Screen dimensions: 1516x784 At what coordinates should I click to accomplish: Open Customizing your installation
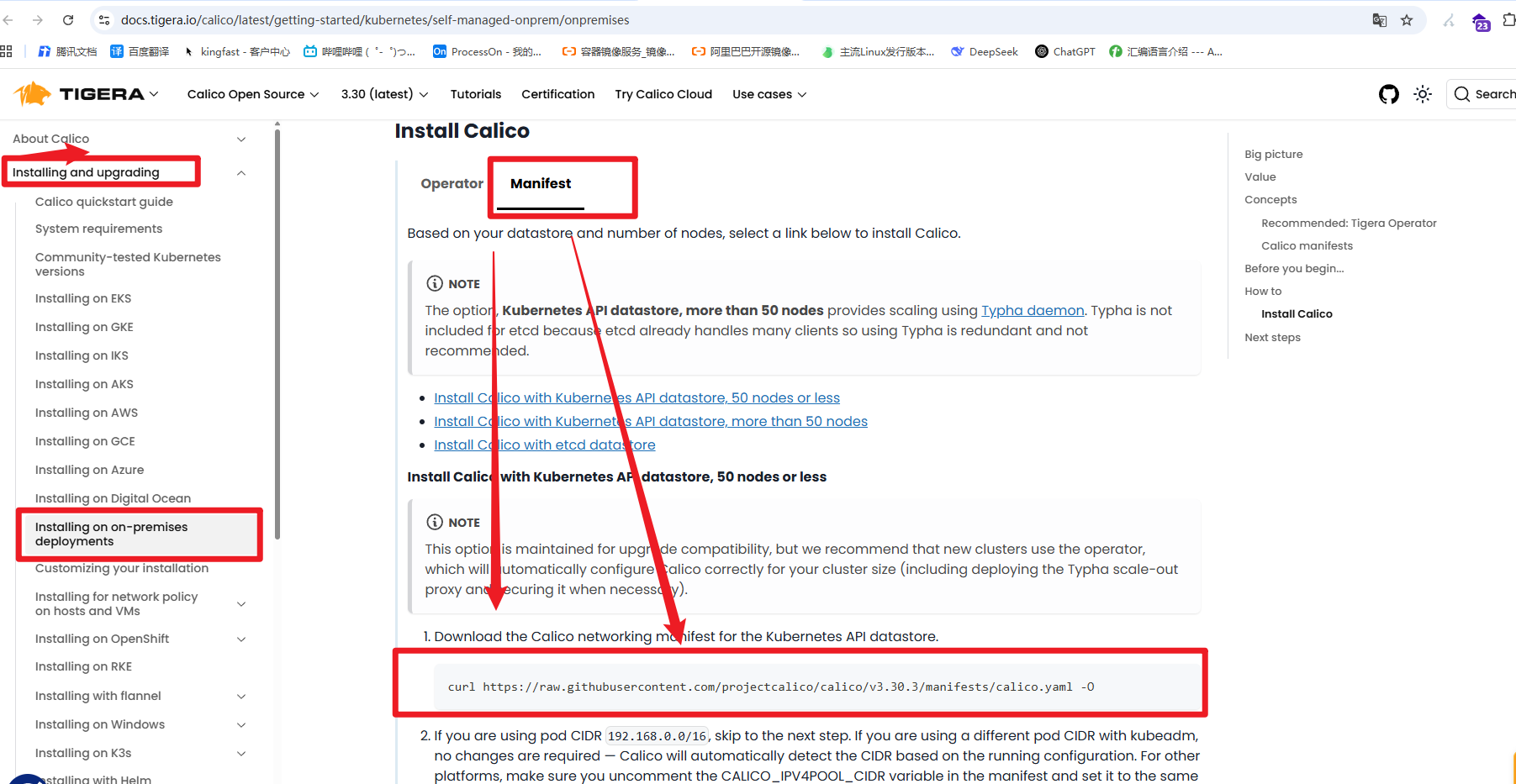122,568
